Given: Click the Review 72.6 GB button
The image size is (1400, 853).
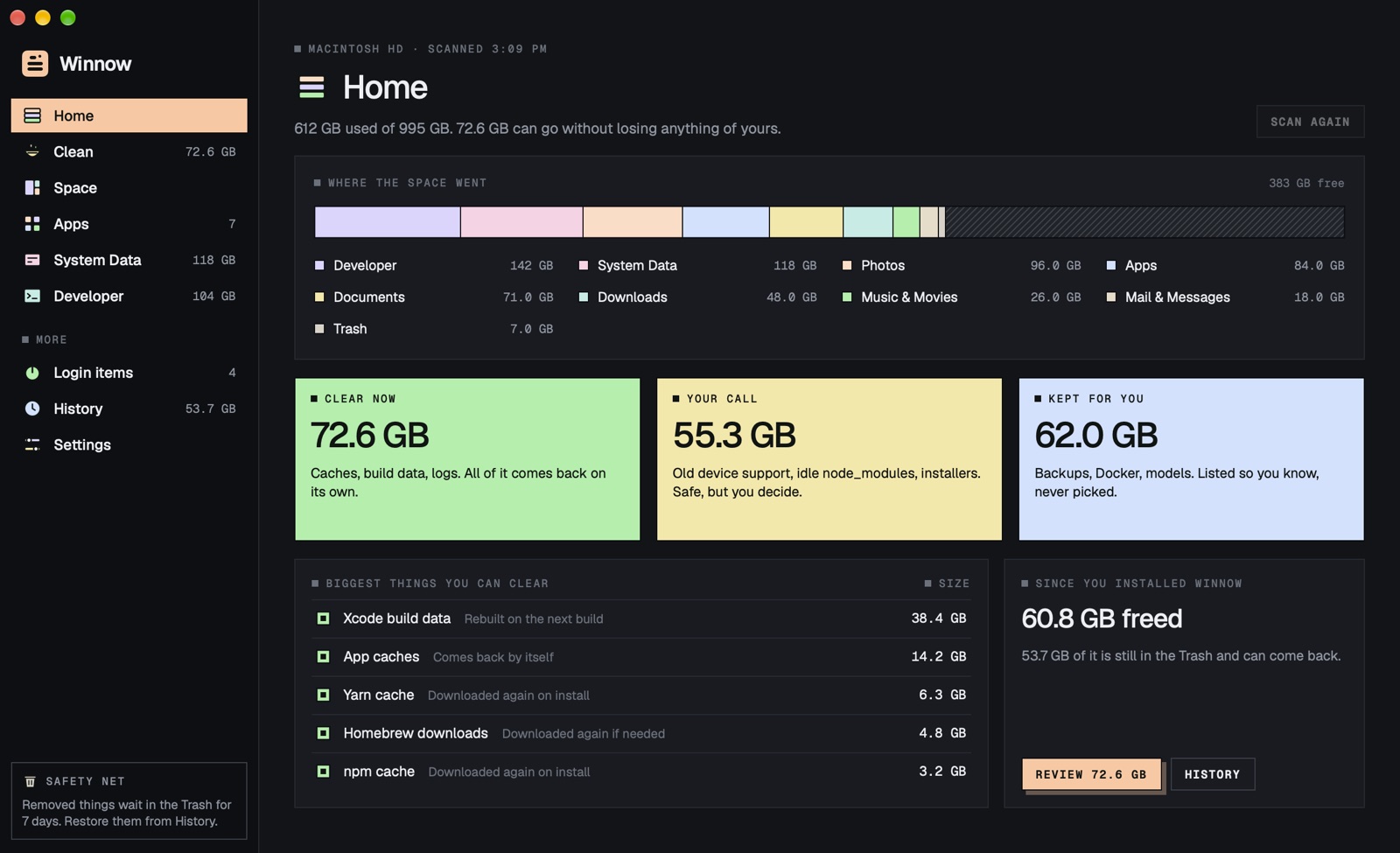Looking at the screenshot, I should [x=1091, y=774].
